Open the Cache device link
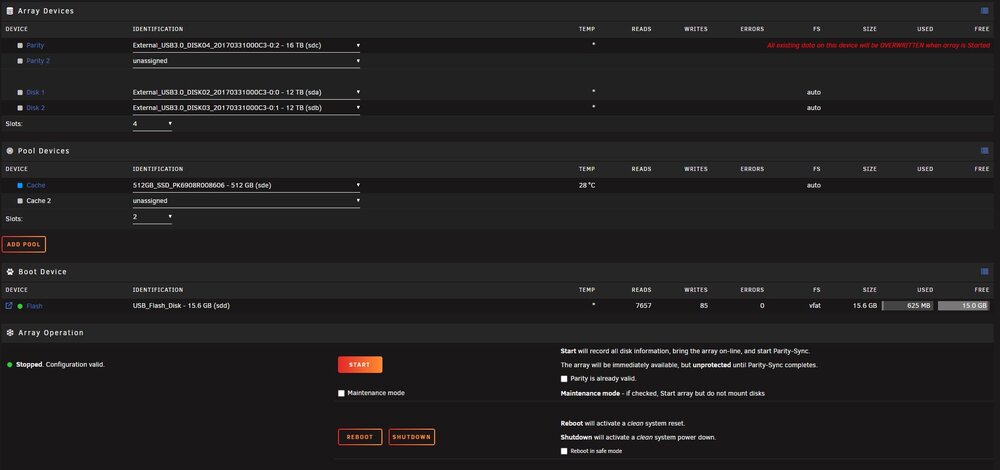The width and height of the screenshot is (1000, 470). click(x=36, y=186)
